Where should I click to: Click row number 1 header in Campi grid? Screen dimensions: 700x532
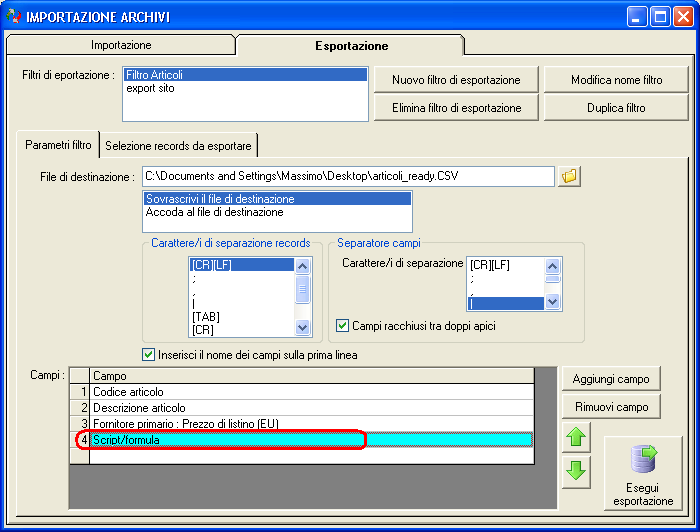coord(80,392)
